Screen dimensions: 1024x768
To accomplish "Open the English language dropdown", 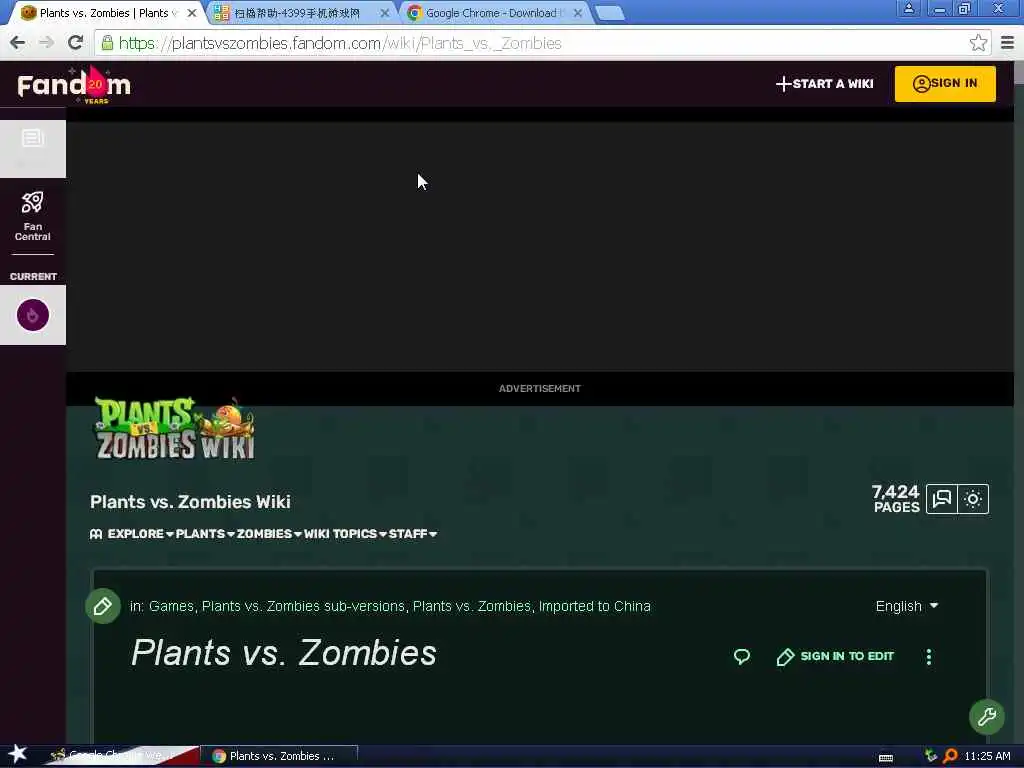I will pos(906,606).
